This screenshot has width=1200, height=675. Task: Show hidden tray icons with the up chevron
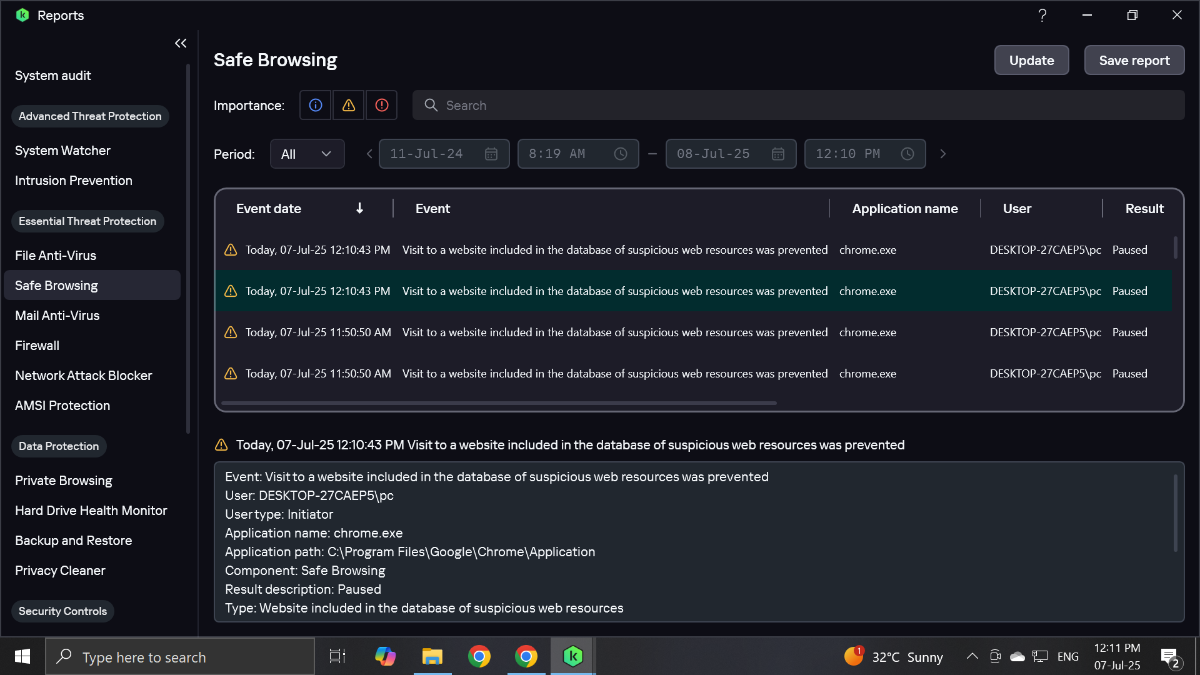972,656
